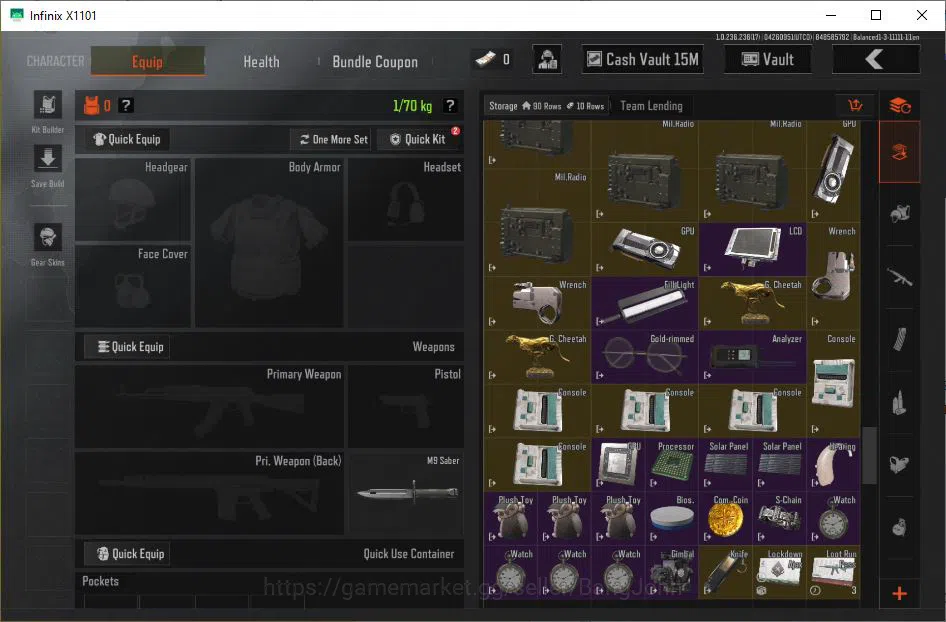This screenshot has height=622, width=946.
Task: Open Cash Vault 15M
Action: (x=643, y=59)
